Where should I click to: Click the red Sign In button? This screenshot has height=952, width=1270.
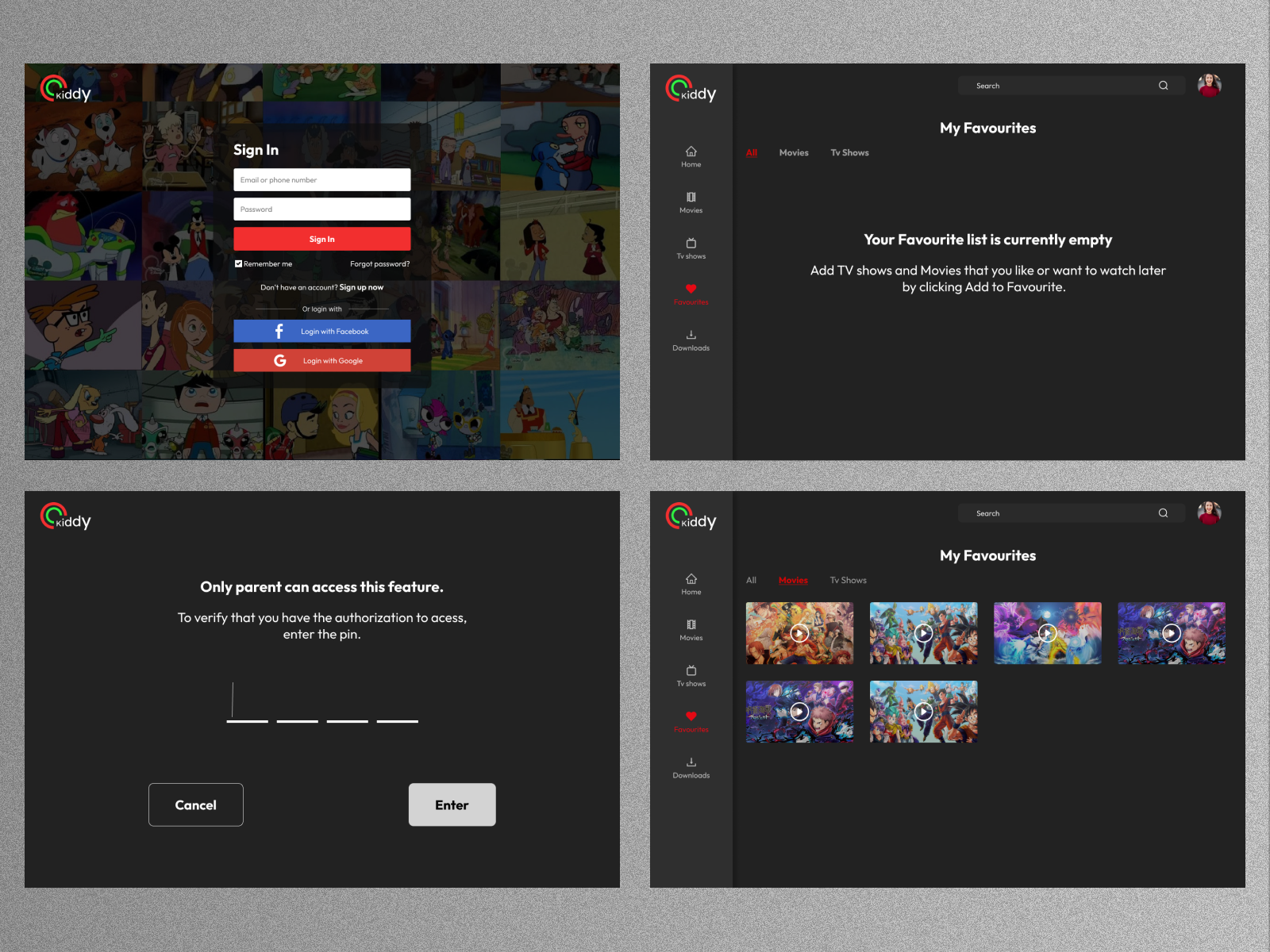pos(321,239)
